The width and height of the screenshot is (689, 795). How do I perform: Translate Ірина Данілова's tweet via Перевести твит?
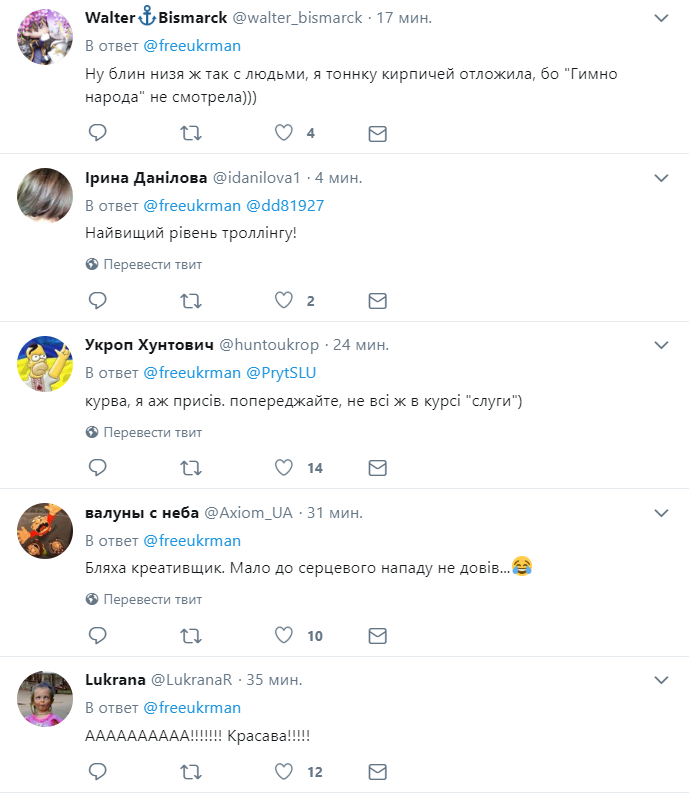(x=152, y=264)
